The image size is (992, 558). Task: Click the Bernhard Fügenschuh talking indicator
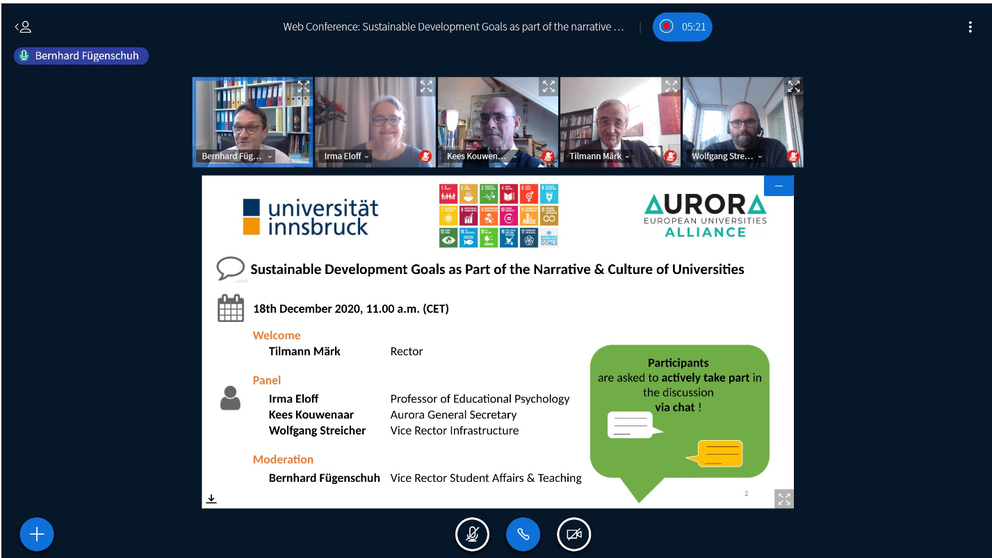click(x=81, y=56)
